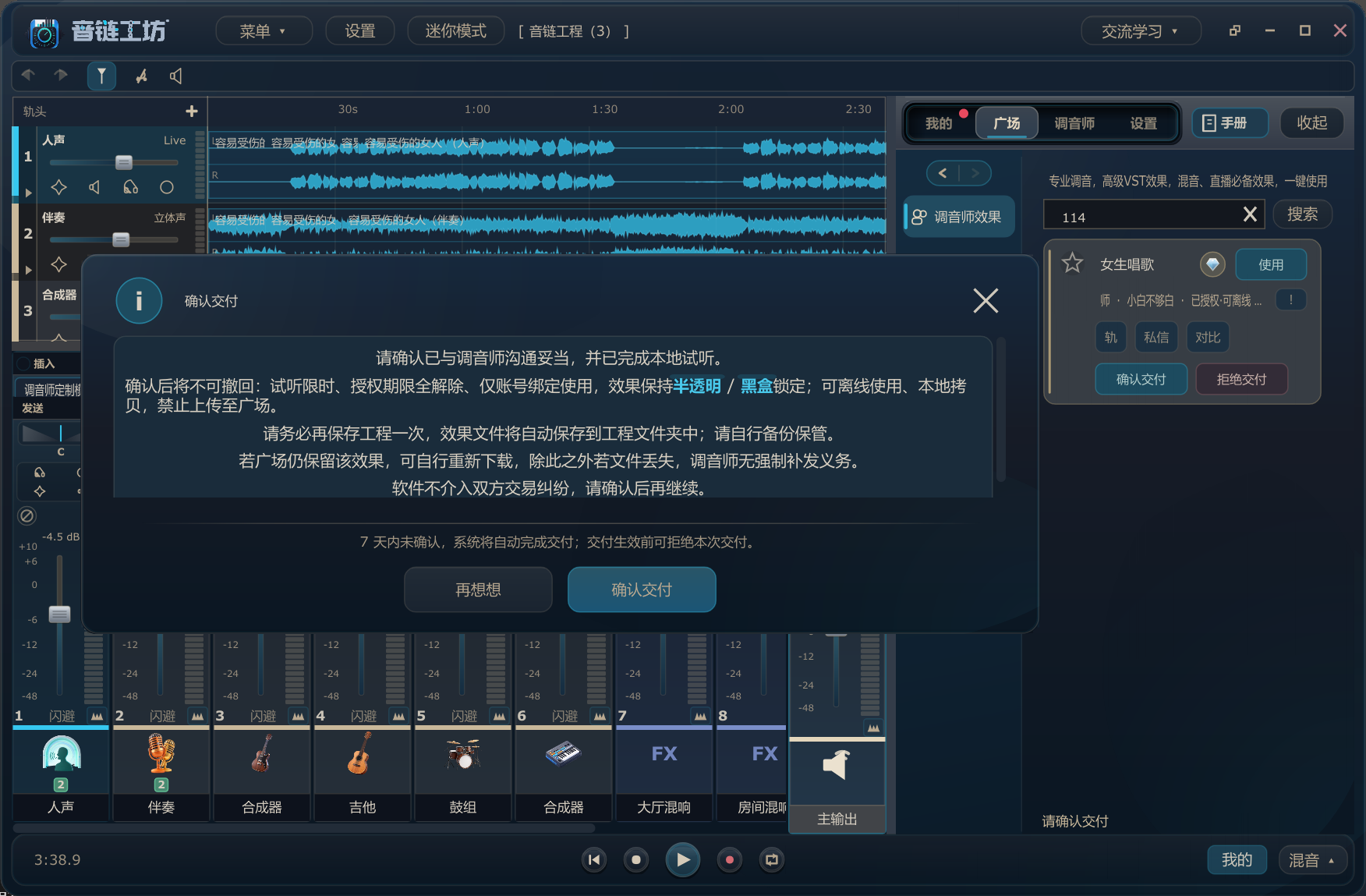Click the redo arrow in the toolbar
This screenshot has width=1366, height=896.
pos(61,75)
